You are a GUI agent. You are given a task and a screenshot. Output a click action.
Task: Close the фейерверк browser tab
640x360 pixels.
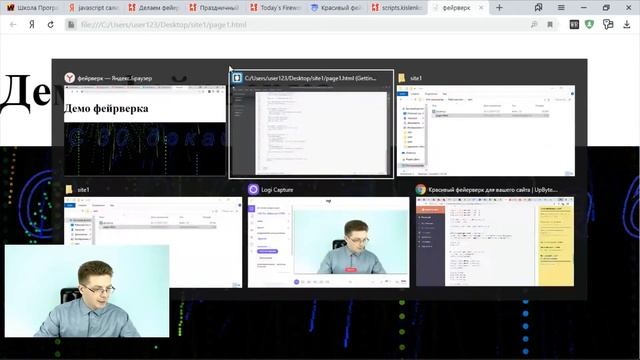click(481, 8)
